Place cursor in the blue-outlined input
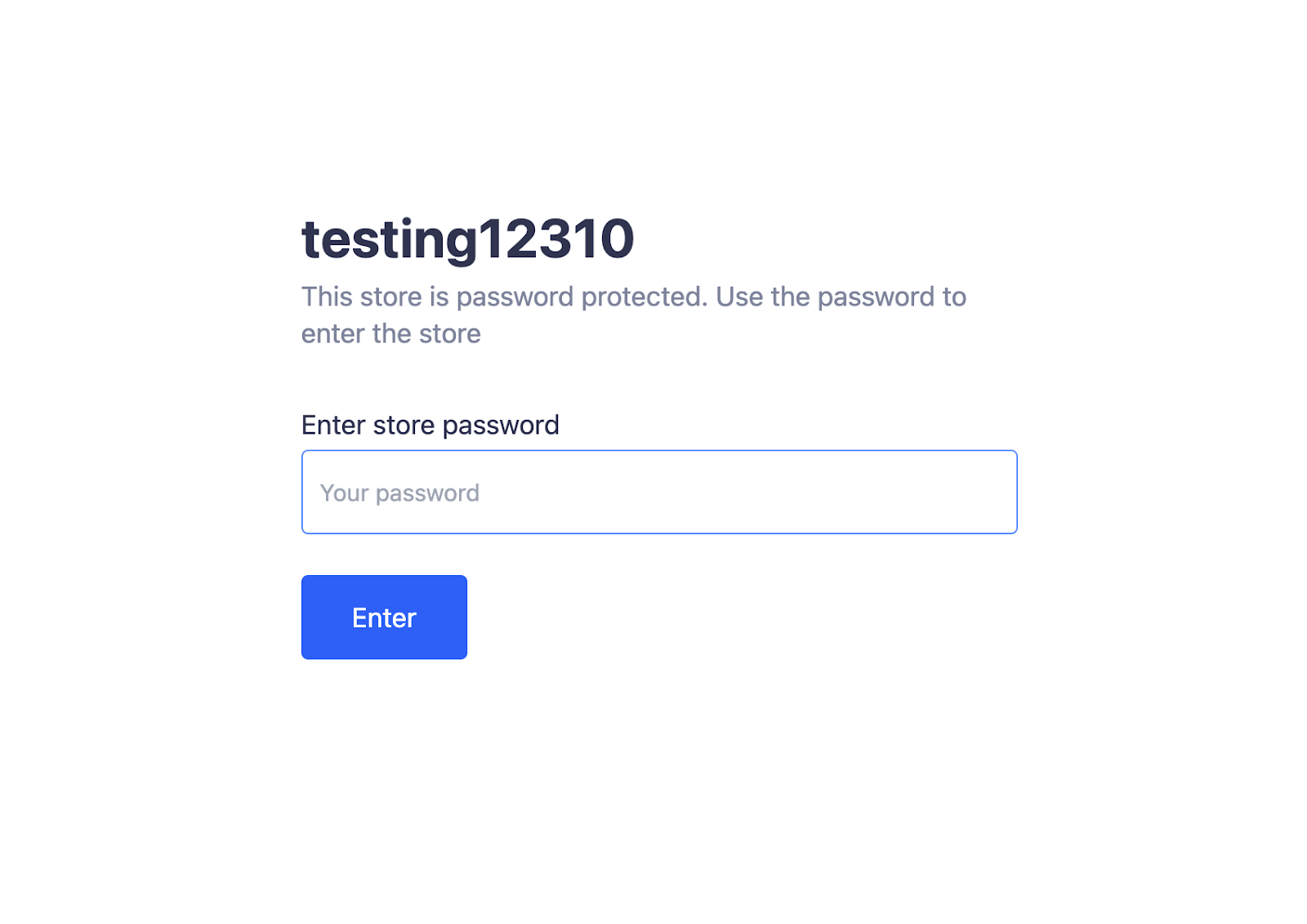 [659, 492]
